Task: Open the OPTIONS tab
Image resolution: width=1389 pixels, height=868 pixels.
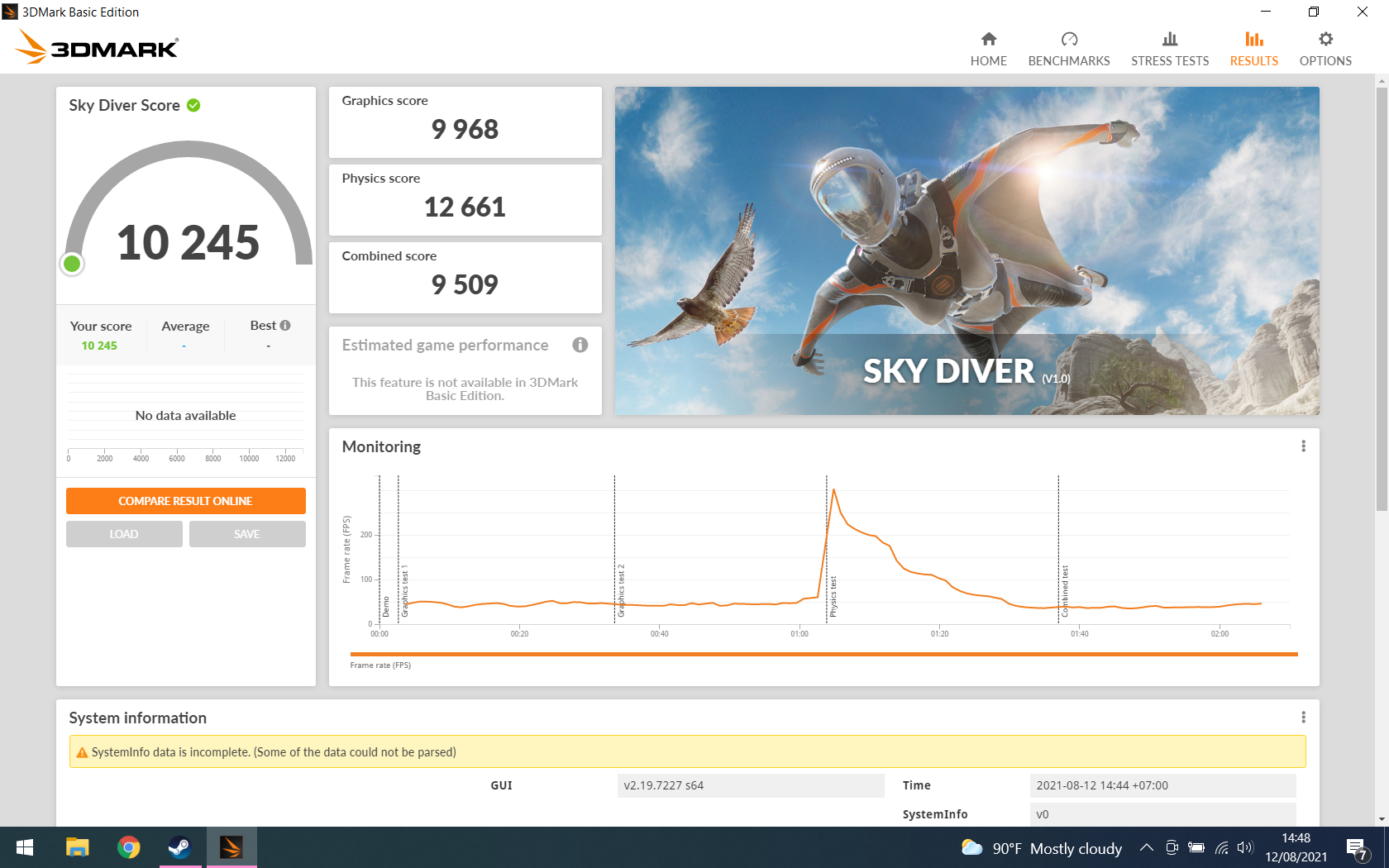Action: 1325,50
